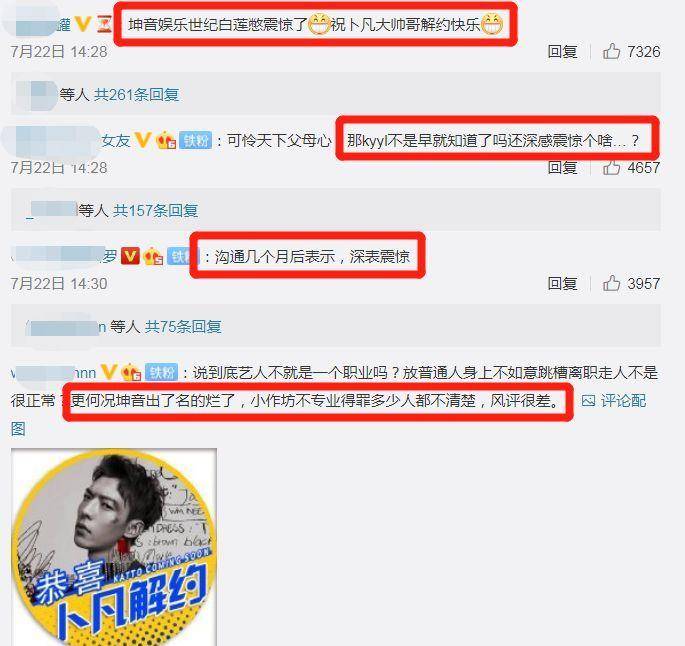Screen dimensions: 685x646
Task: Click the 铁粉 badge on second commenter
Action: pos(195,140)
